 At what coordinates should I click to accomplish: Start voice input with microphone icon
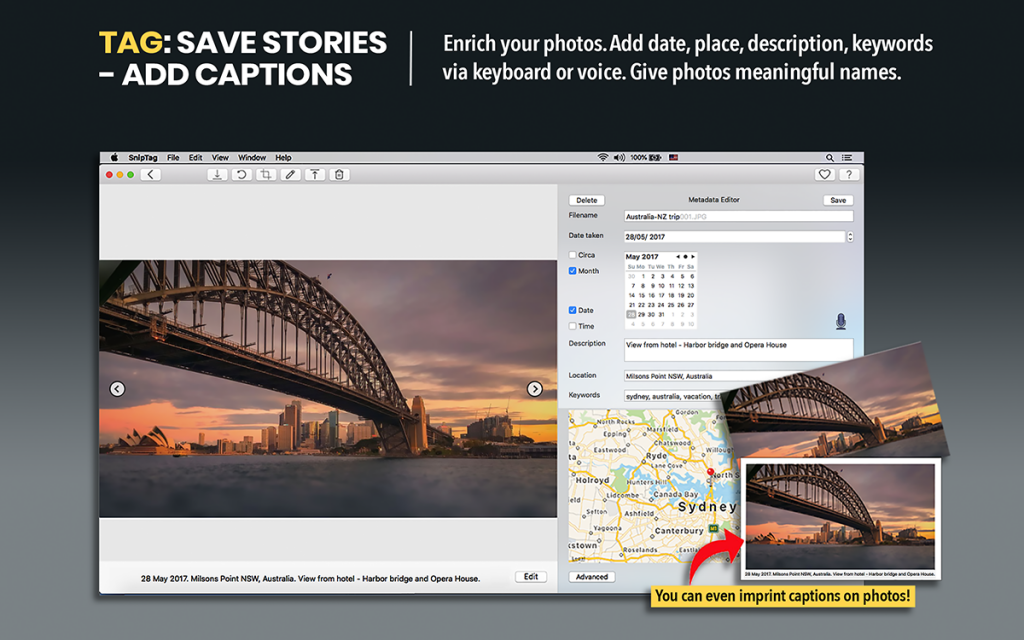[840, 321]
